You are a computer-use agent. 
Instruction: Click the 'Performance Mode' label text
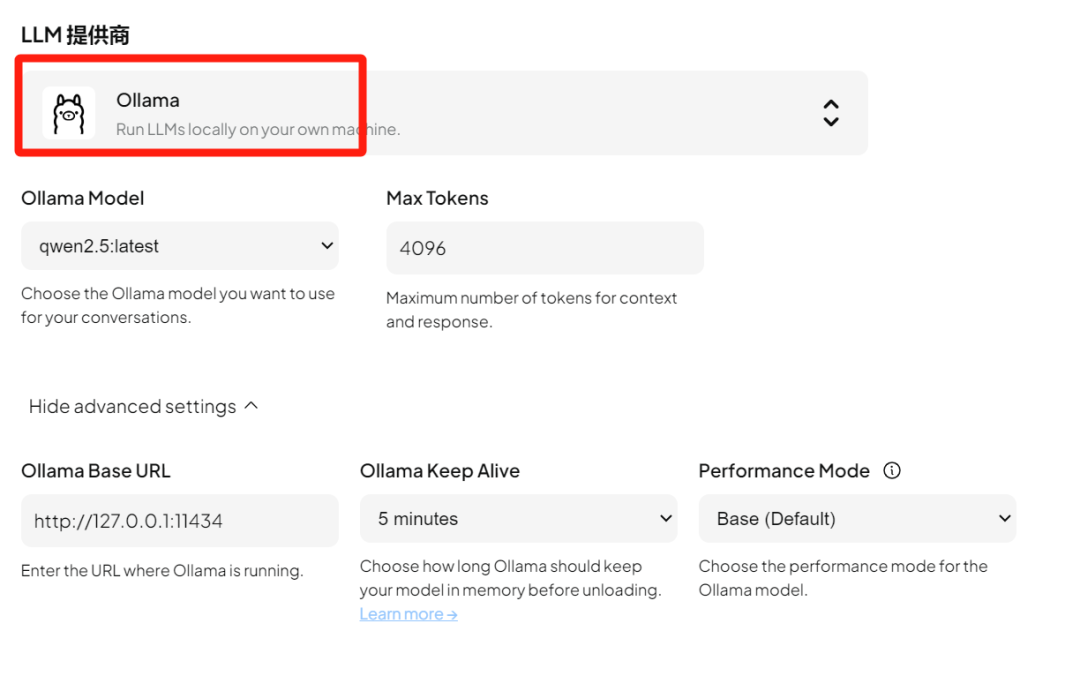click(785, 471)
